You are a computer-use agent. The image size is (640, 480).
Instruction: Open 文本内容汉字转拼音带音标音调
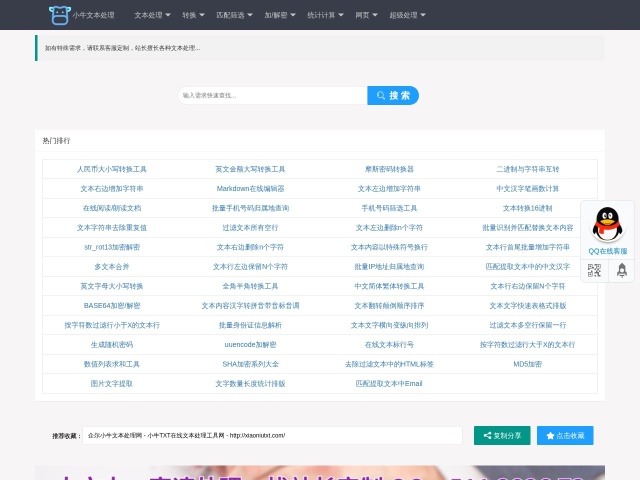[x=250, y=306]
